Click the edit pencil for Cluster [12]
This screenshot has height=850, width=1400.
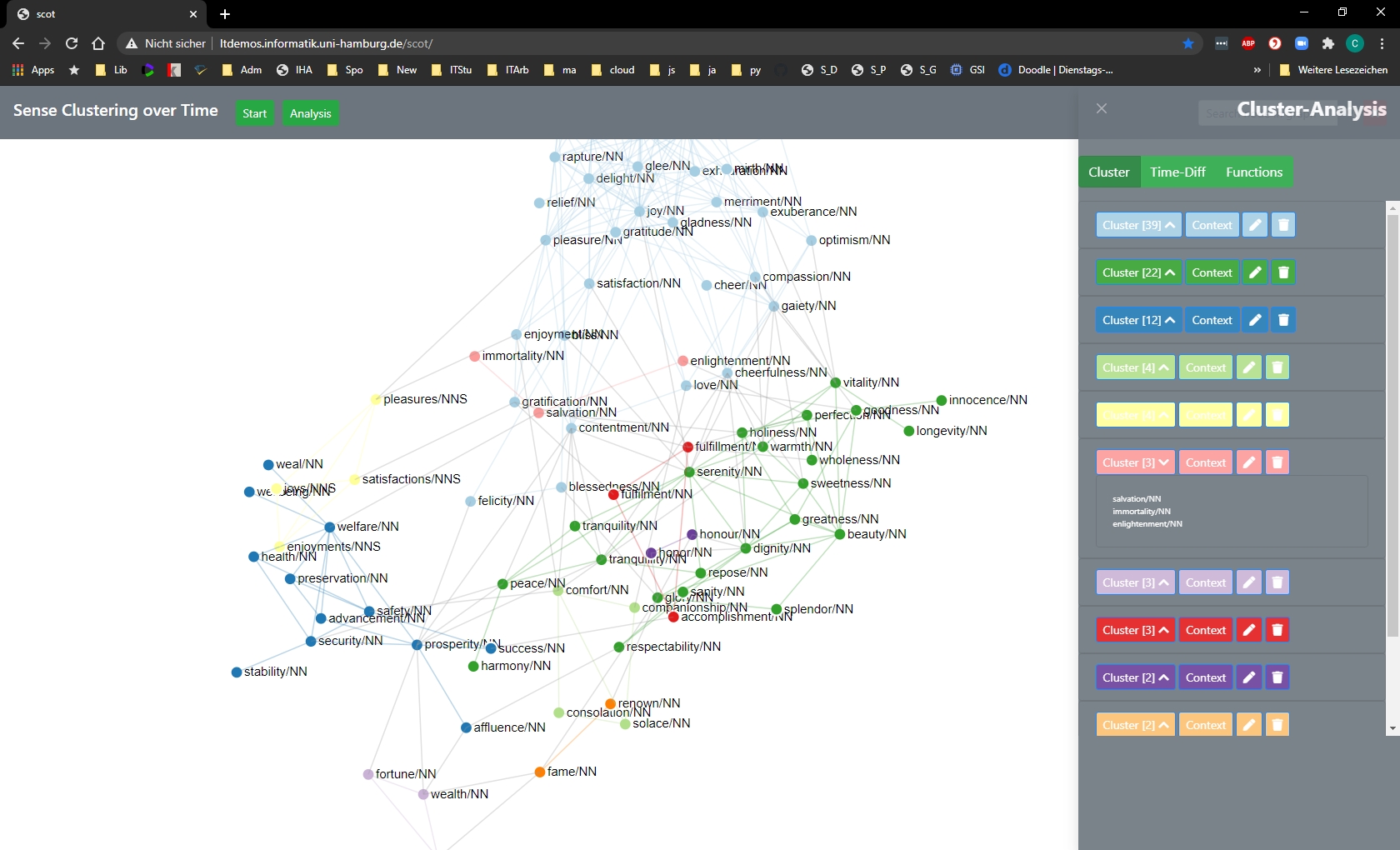[1254, 320]
